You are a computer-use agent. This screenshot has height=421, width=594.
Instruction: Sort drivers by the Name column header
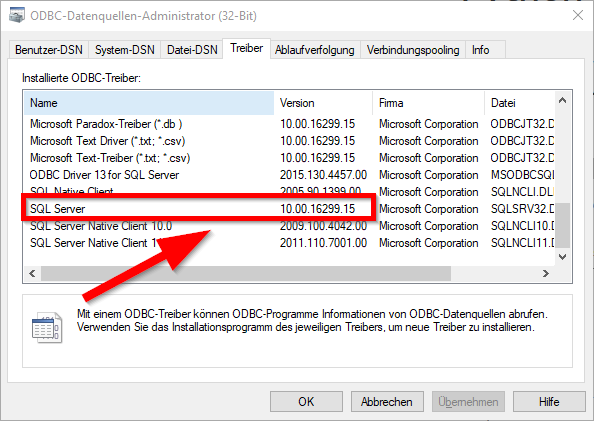(x=149, y=103)
